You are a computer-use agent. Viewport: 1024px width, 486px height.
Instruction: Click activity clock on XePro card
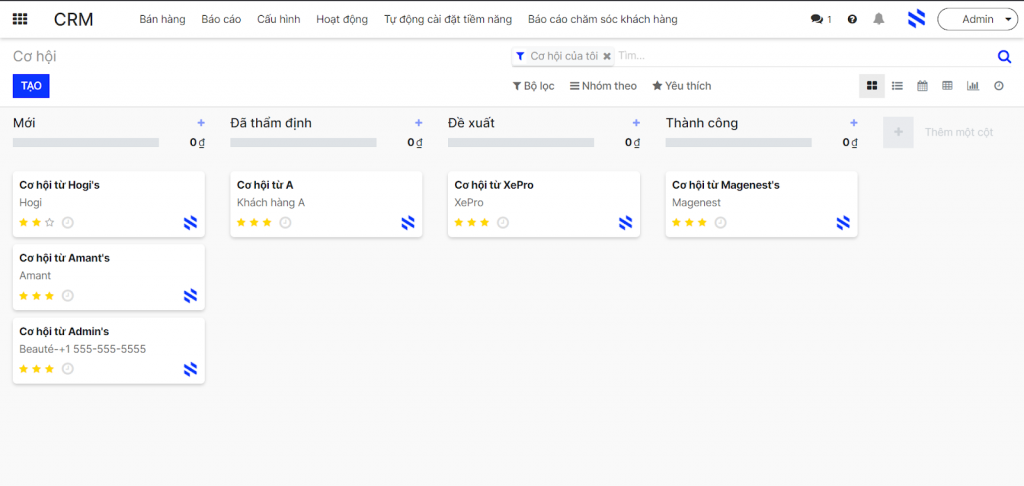[x=502, y=223]
